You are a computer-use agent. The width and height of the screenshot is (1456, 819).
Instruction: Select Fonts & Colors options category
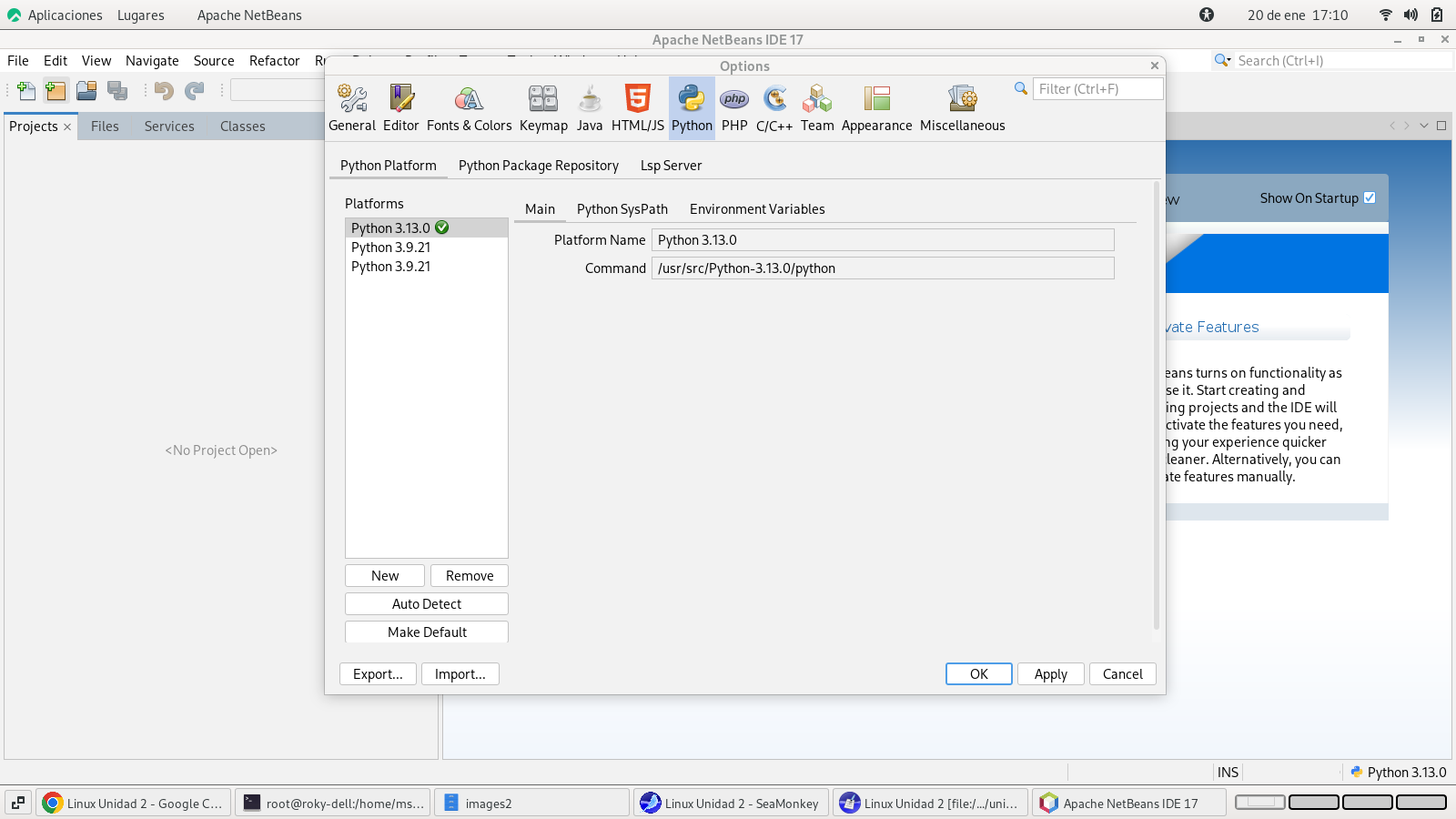[x=469, y=107]
